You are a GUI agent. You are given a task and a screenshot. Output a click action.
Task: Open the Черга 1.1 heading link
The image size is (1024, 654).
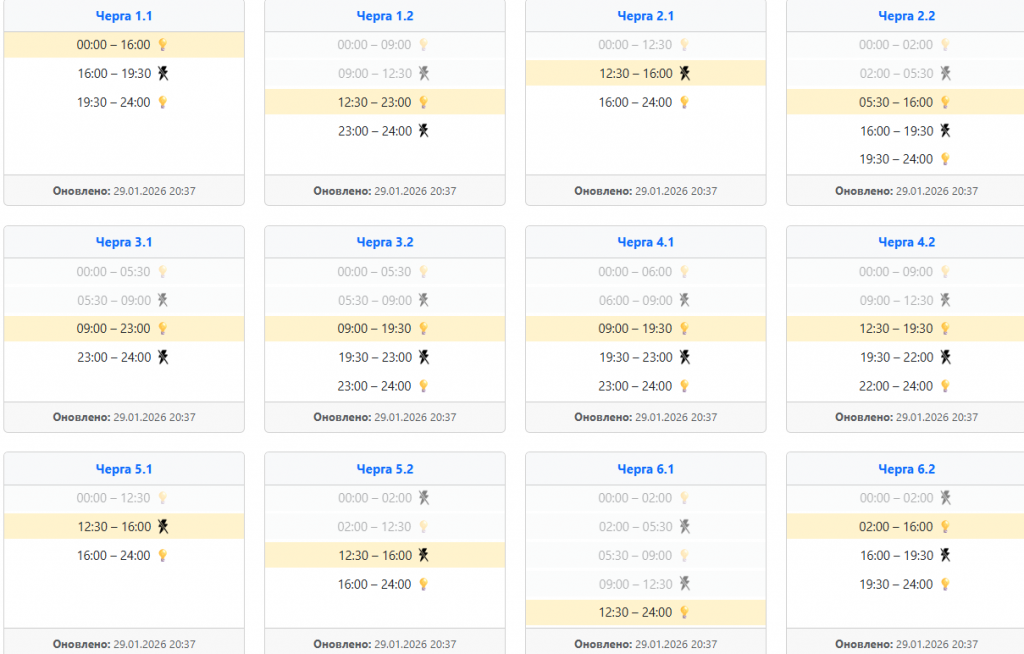pyautogui.click(x=124, y=16)
